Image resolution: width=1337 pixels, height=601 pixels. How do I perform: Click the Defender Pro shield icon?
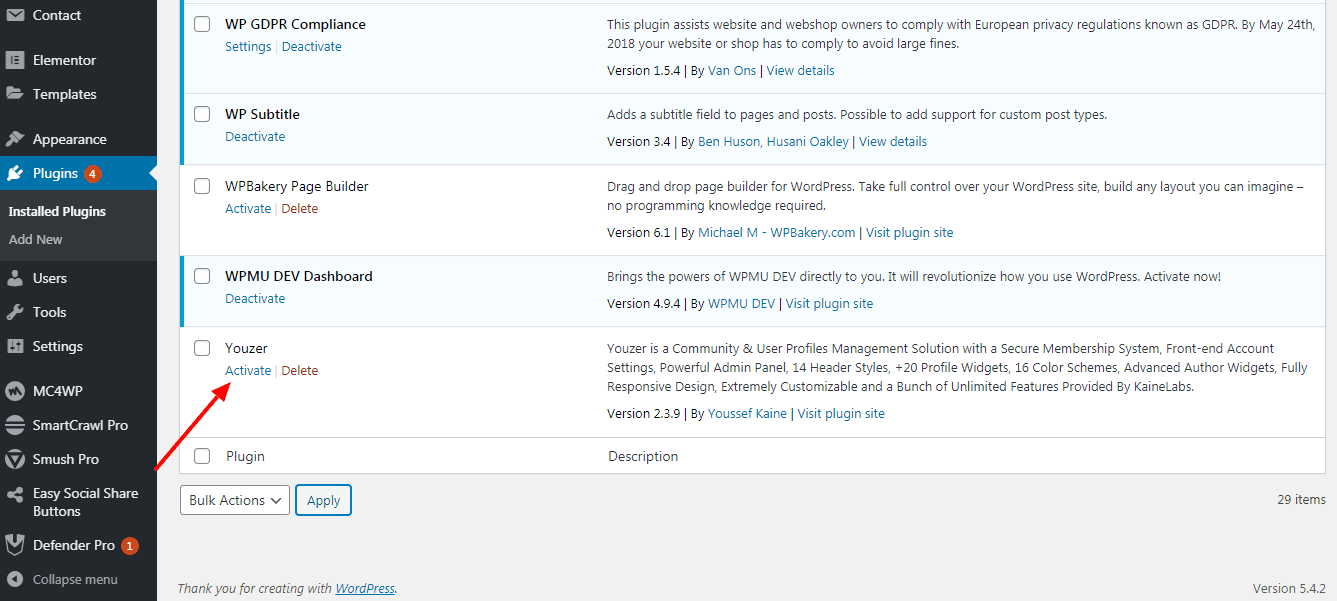(15, 545)
